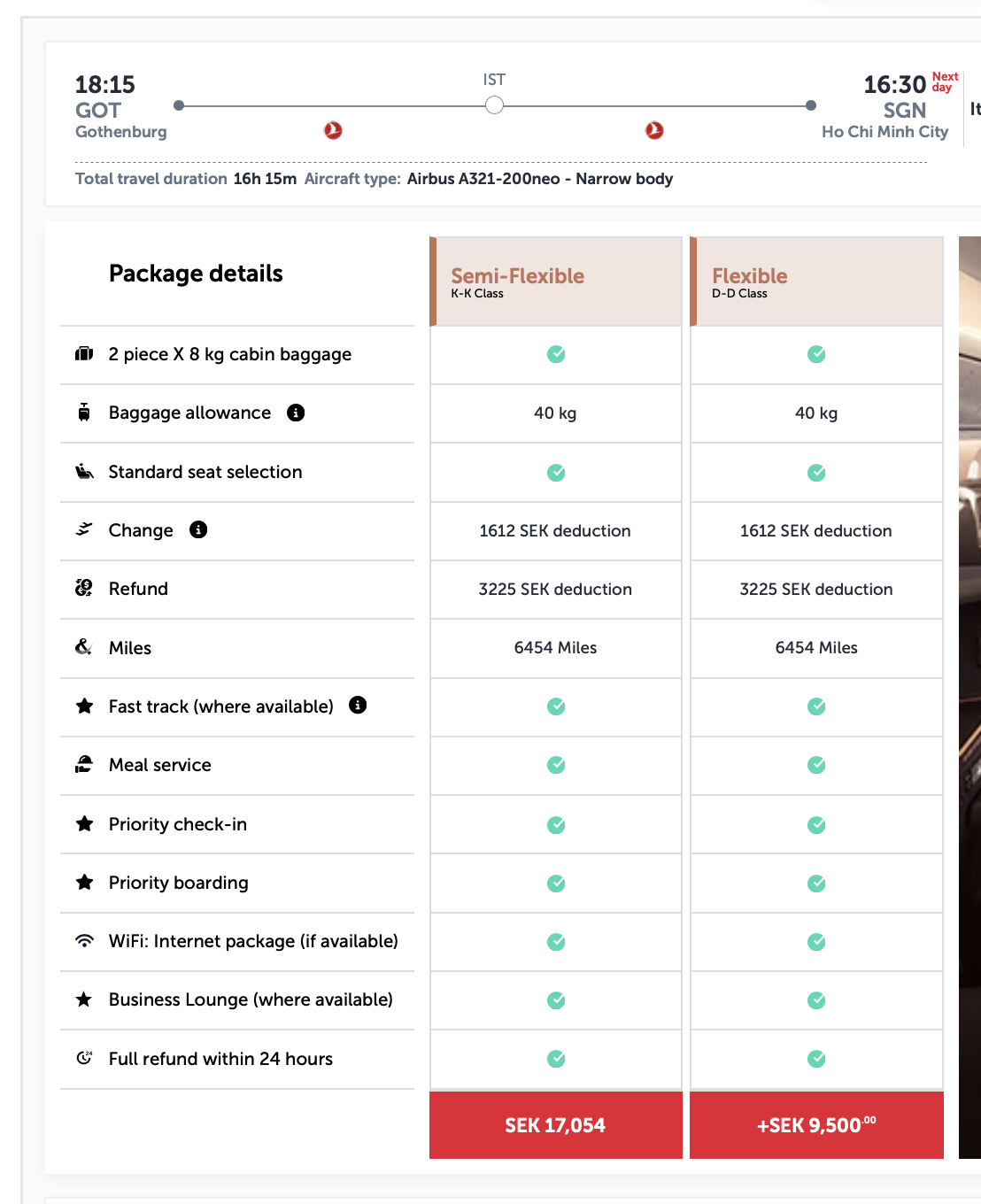Click the Fast track info icon
The width and height of the screenshot is (981, 1204).
point(358,705)
